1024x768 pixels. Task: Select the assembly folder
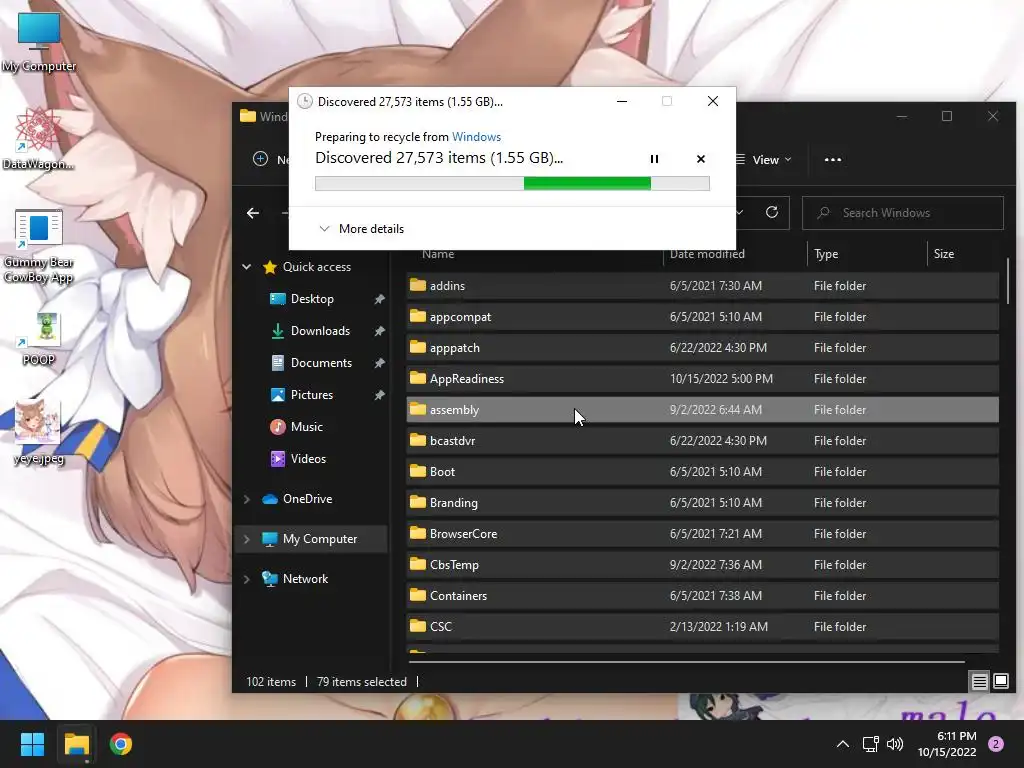tap(702, 409)
